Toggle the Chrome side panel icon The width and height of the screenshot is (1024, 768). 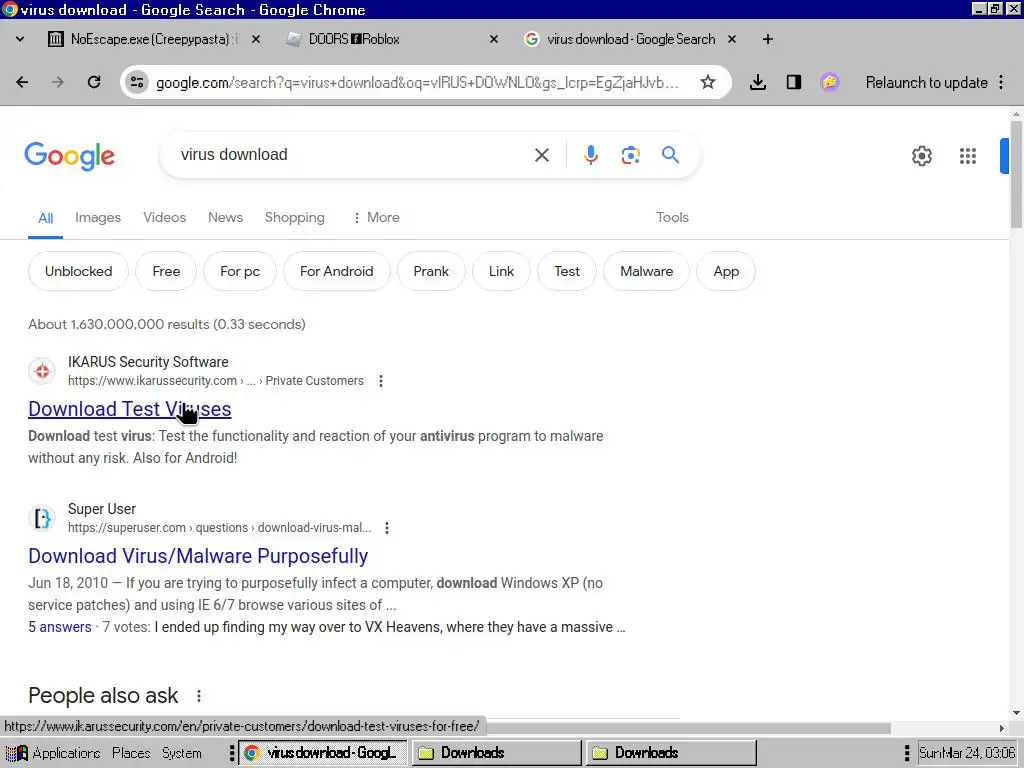793,82
